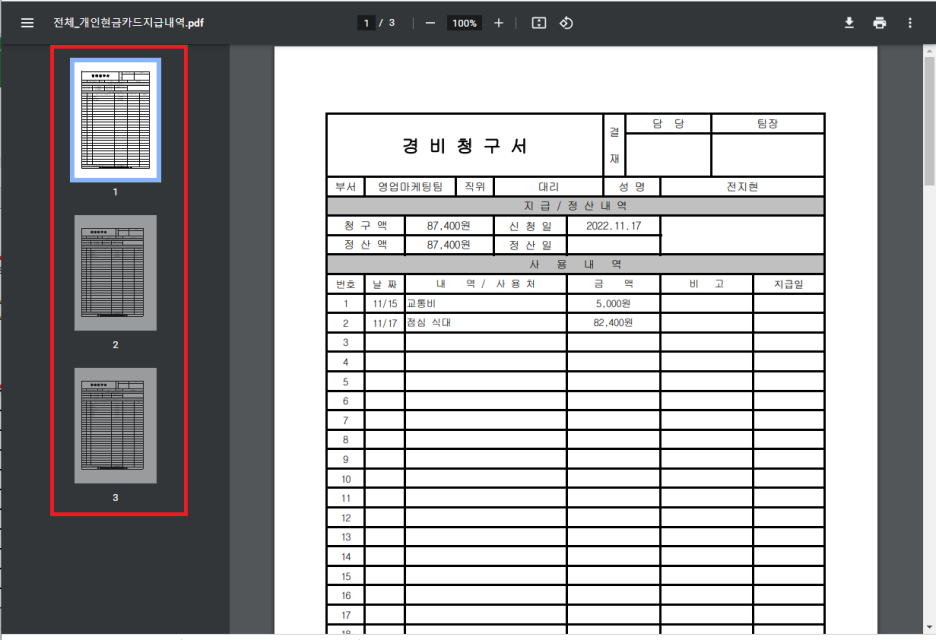
Task: Click the total page count 3
Action: (x=392, y=23)
